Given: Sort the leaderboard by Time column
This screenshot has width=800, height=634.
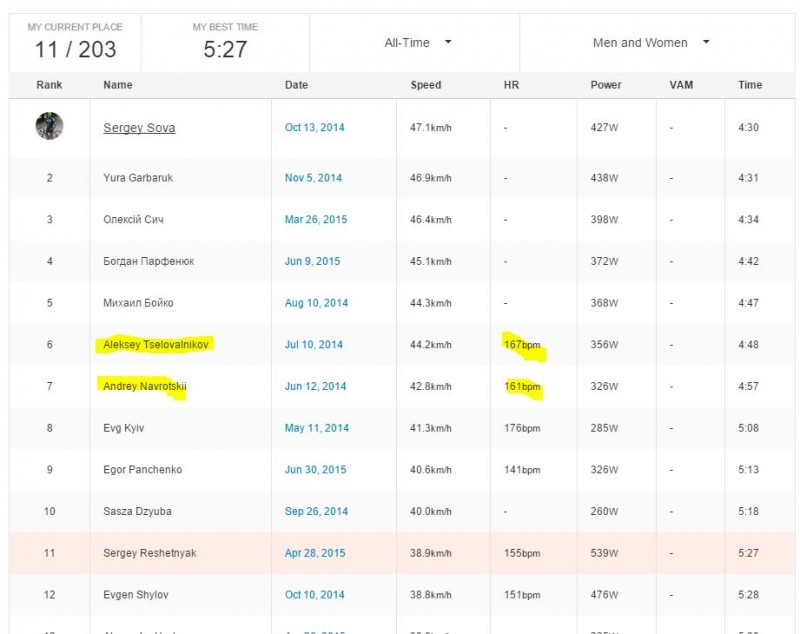Looking at the screenshot, I should tap(749, 85).
